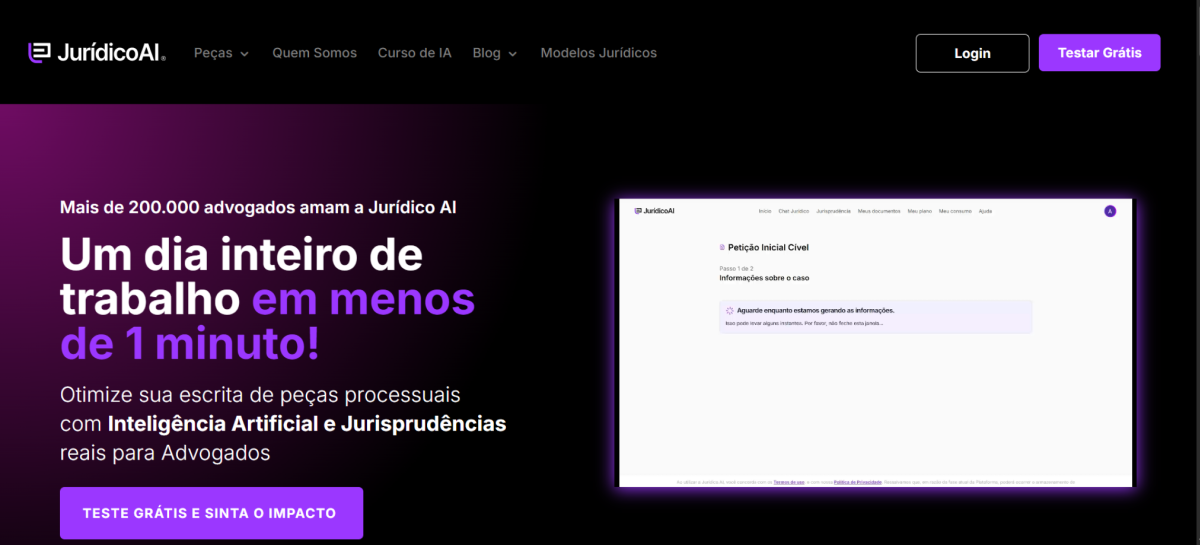This screenshot has width=1200, height=545.
Task: Expand the Blog dropdown chevron
Action: pyautogui.click(x=513, y=54)
